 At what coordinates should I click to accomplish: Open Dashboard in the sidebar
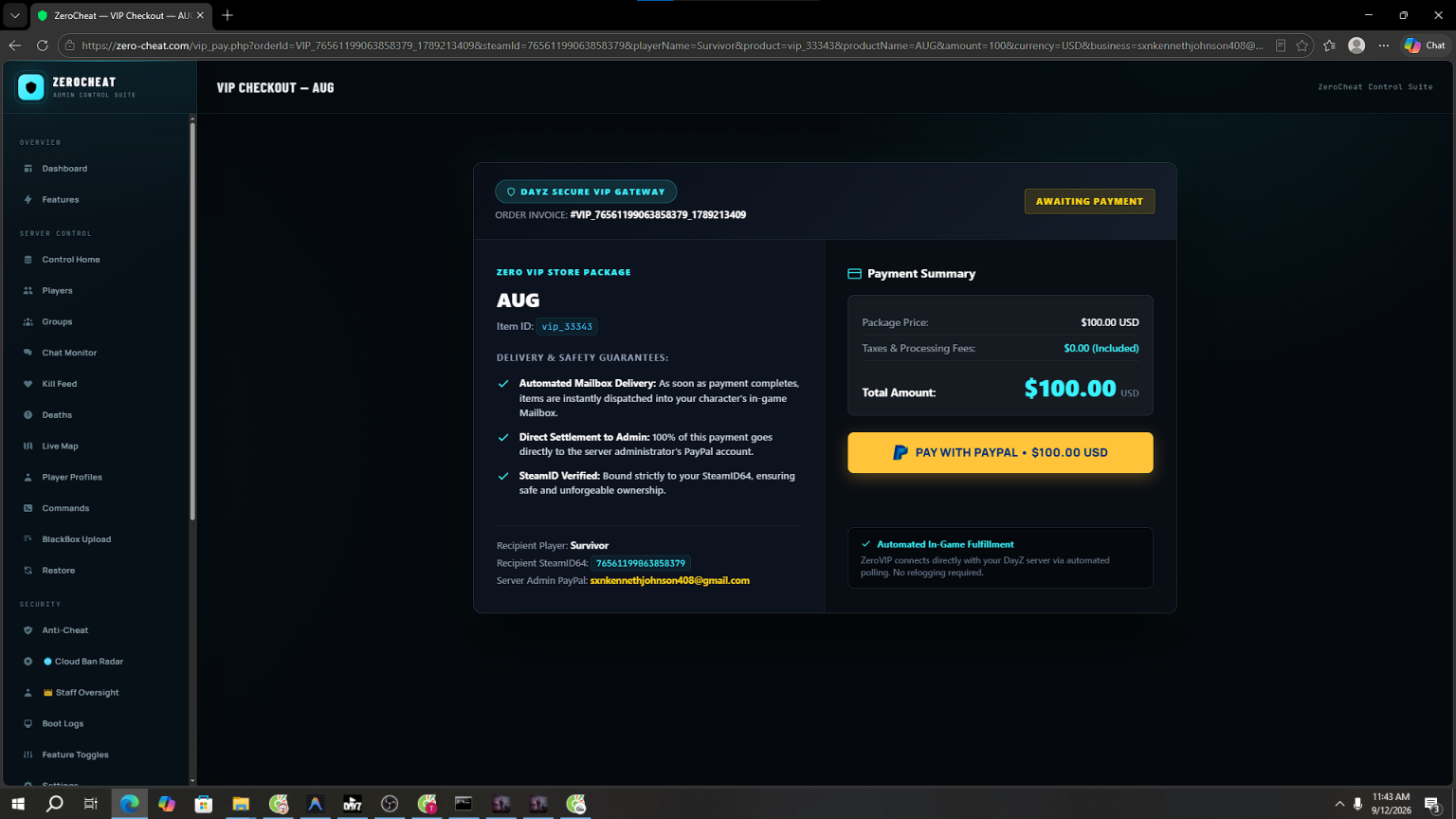point(64,169)
